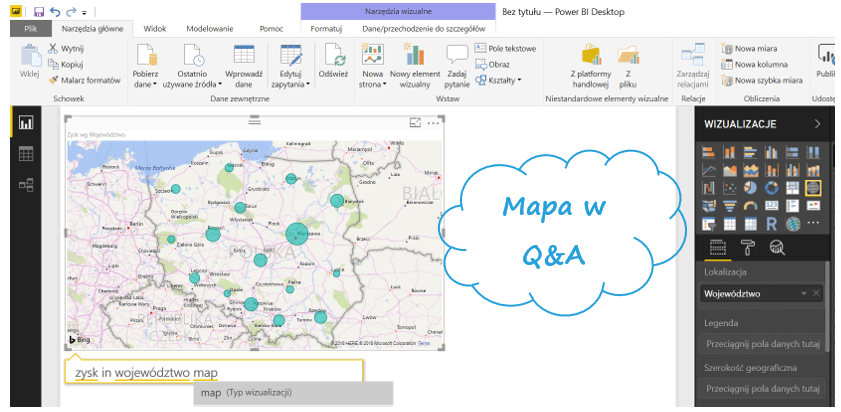Enter focus mode on map visual
Viewport: 841px width, 412px height.
415,123
